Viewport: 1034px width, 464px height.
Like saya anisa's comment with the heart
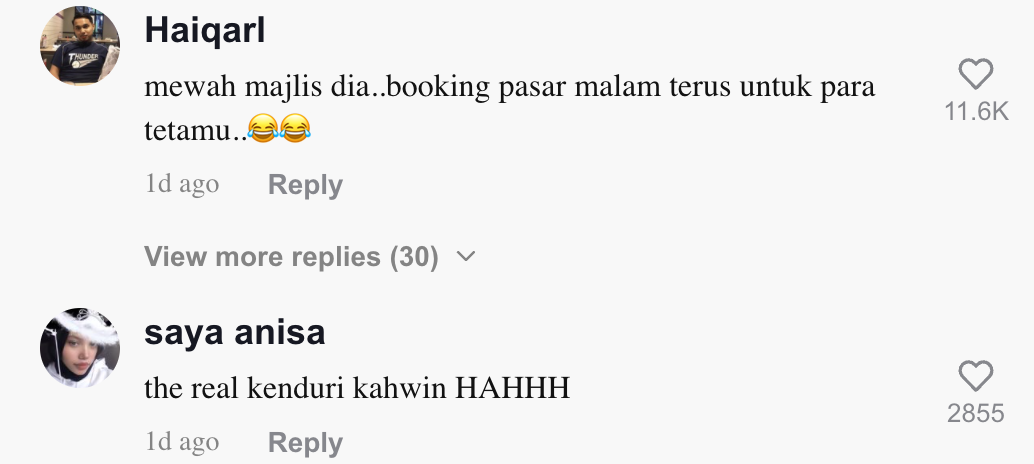[975, 376]
